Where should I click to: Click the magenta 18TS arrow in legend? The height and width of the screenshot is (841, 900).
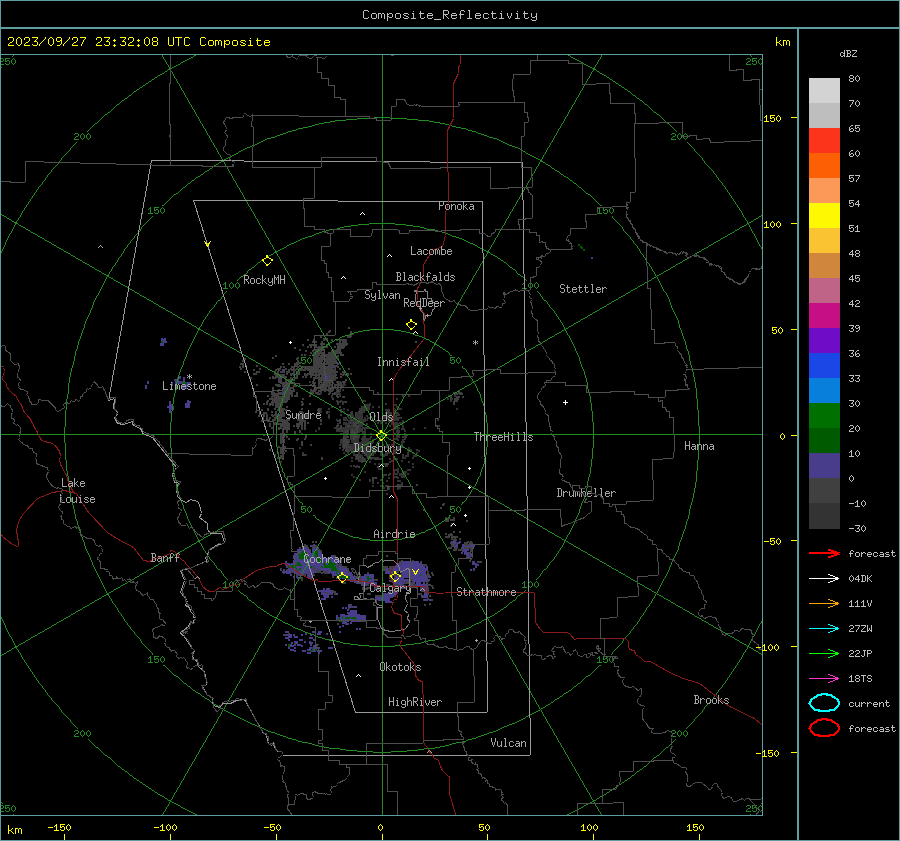pyautogui.click(x=824, y=679)
